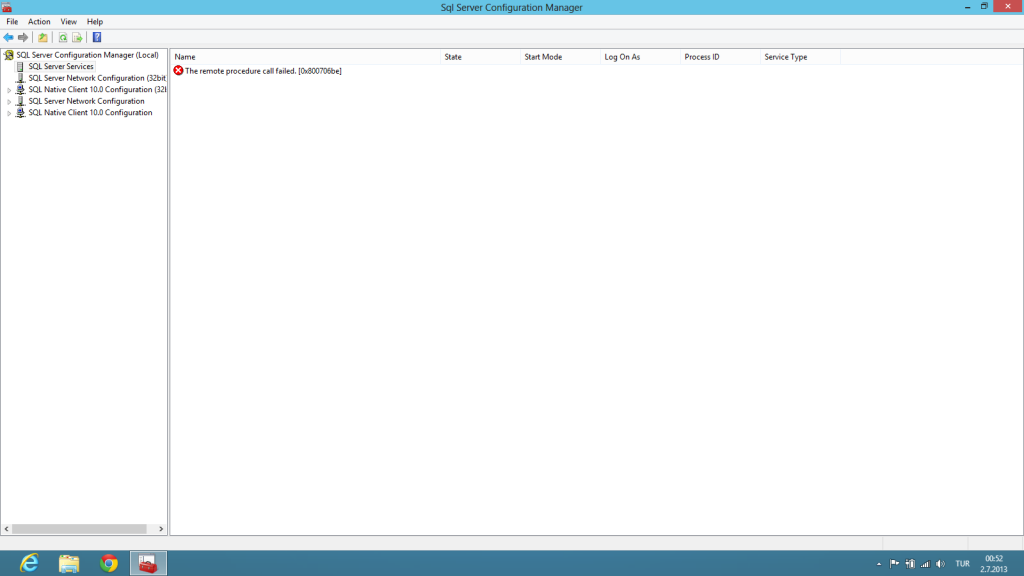Click the blue Help toolbar icon

(x=97, y=37)
